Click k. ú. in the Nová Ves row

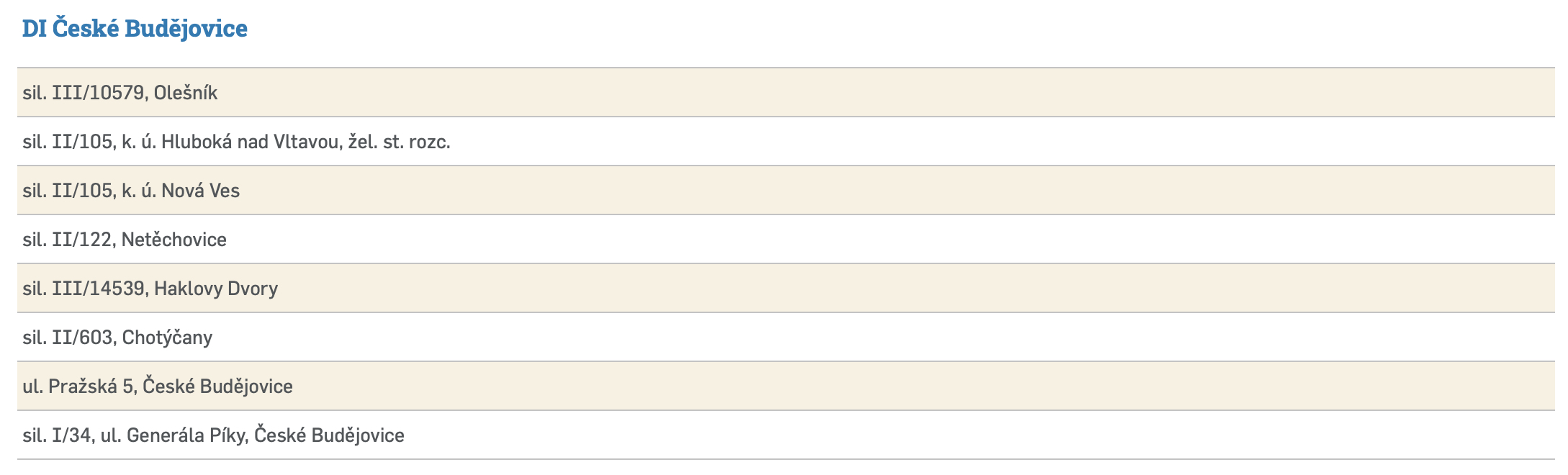coord(138,191)
